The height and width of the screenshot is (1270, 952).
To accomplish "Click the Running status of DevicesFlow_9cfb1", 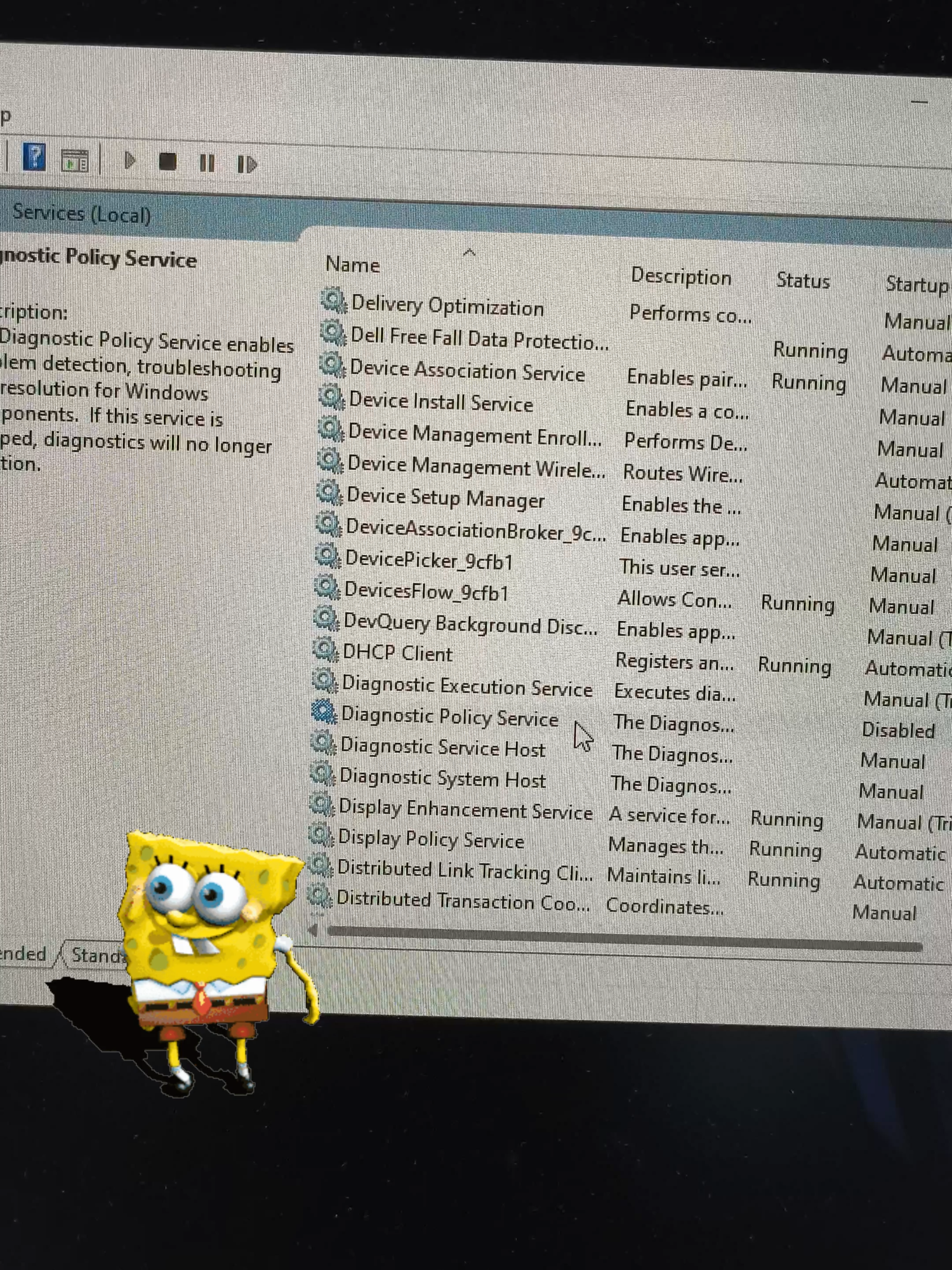I will point(798,603).
